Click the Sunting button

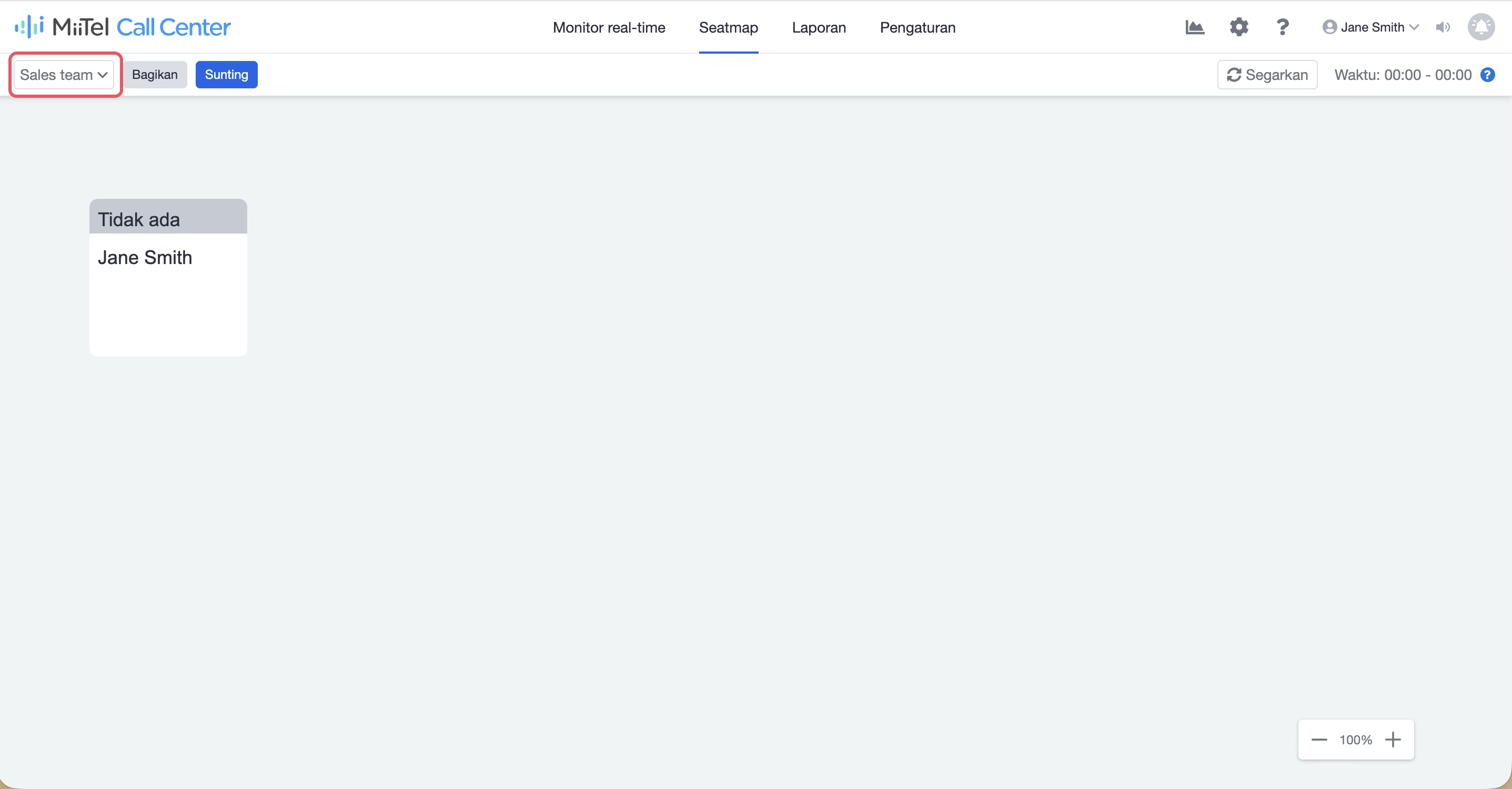point(227,75)
